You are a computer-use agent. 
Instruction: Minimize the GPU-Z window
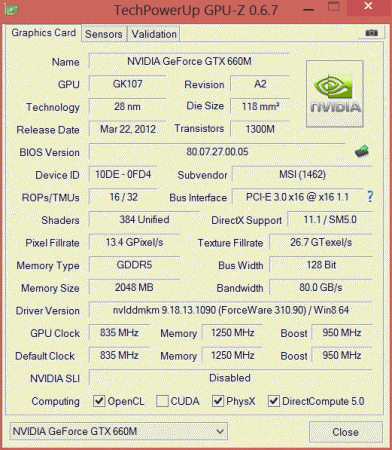coord(308,9)
